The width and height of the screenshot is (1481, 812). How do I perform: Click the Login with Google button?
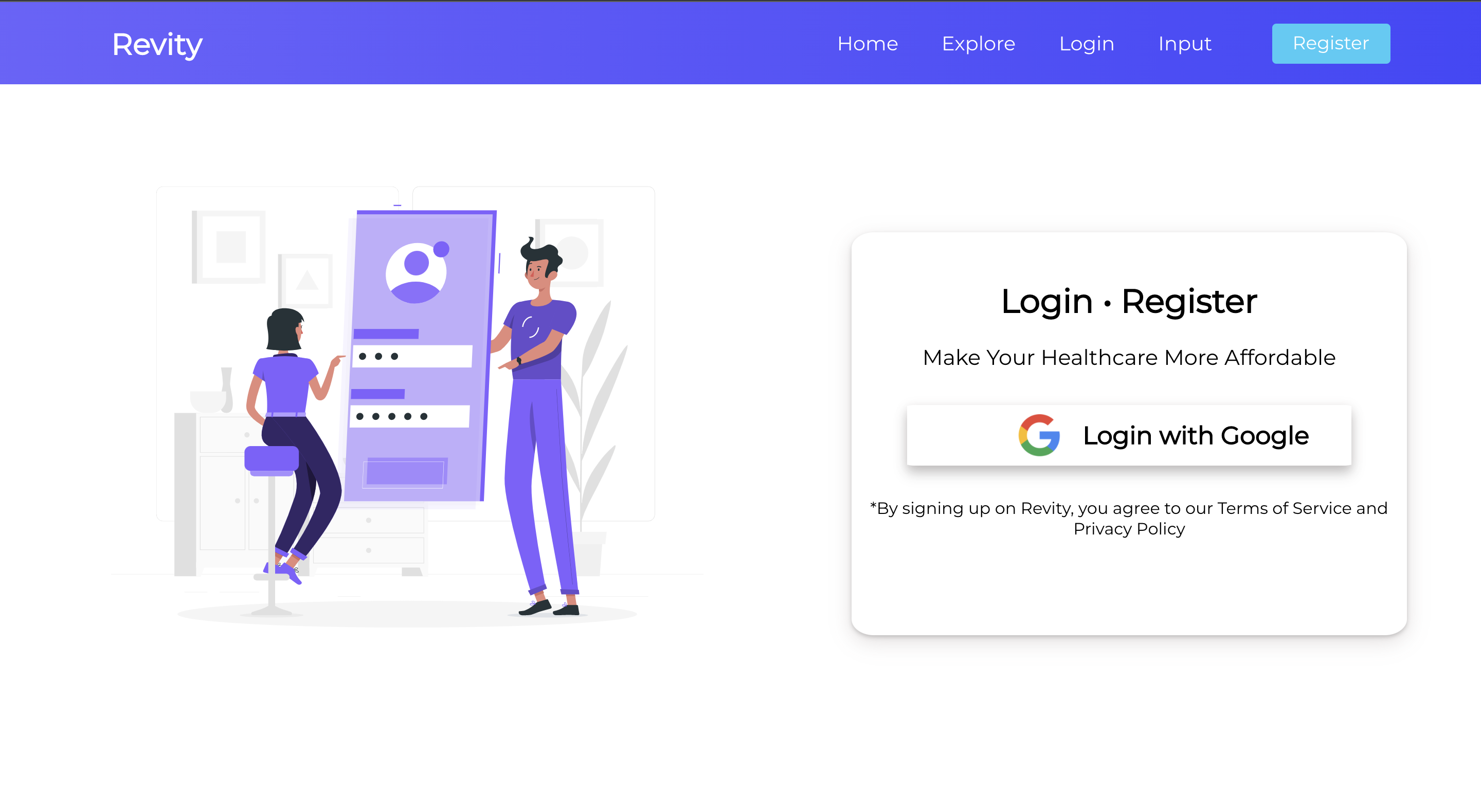(1129, 435)
